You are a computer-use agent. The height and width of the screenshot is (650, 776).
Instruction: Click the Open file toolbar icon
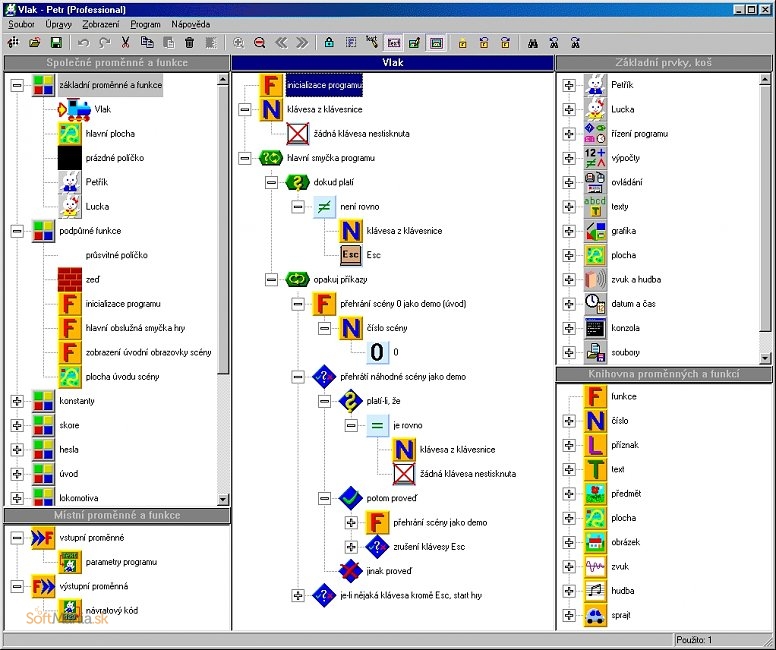(34, 43)
